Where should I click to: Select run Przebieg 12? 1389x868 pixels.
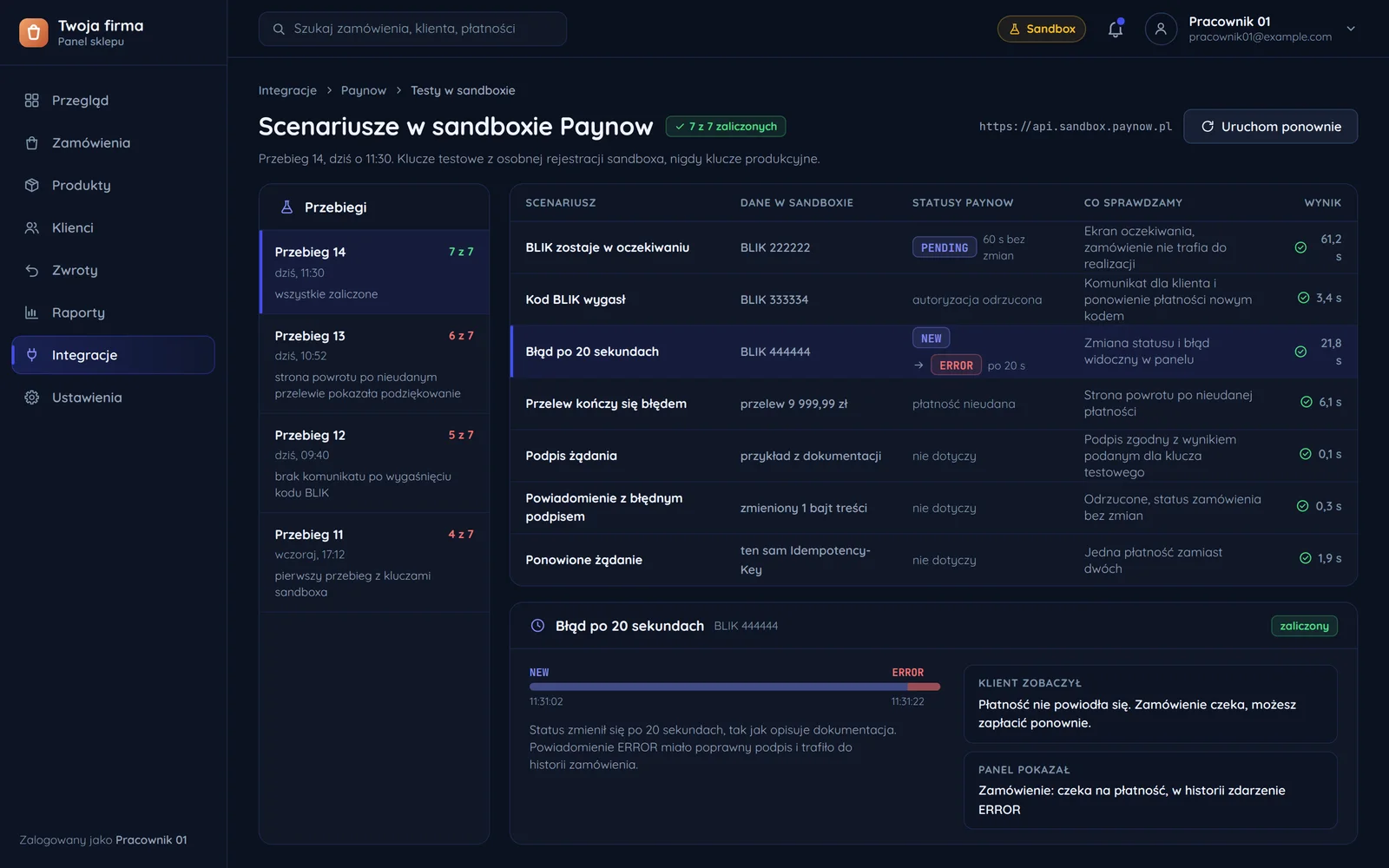pyautogui.click(x=374, y=464)
